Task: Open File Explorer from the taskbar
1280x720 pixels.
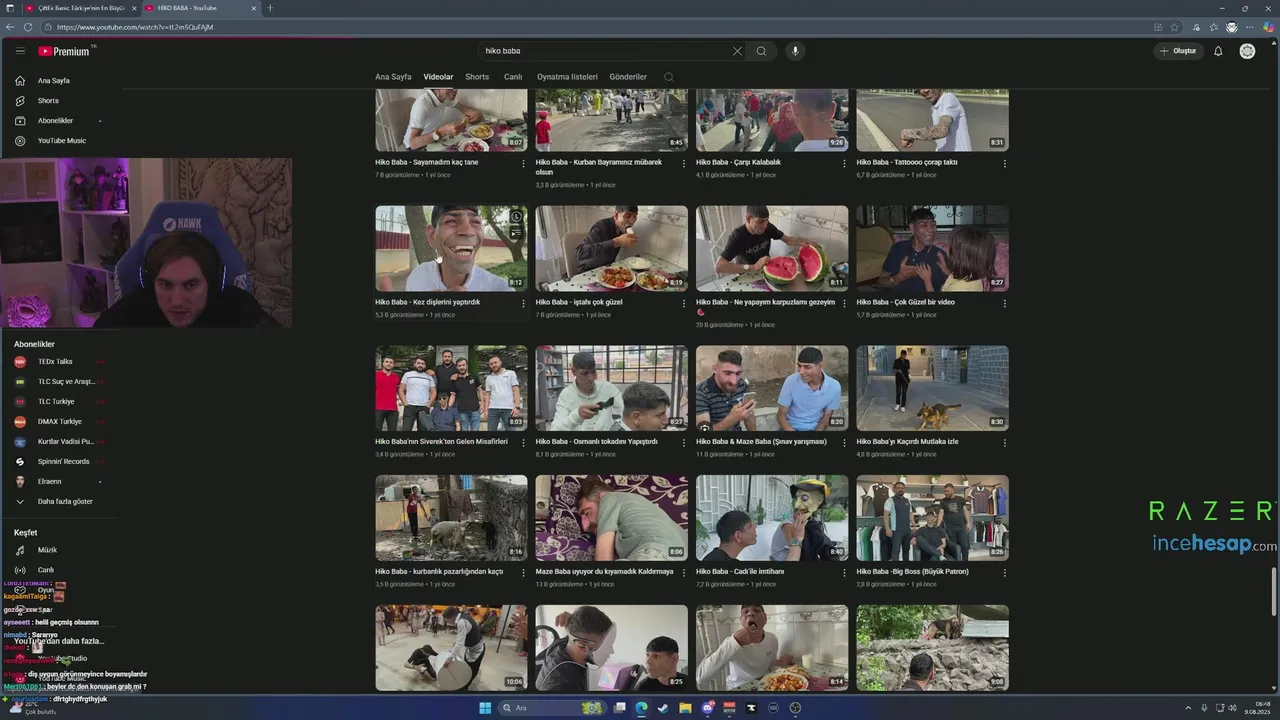Action: [685, 708]
